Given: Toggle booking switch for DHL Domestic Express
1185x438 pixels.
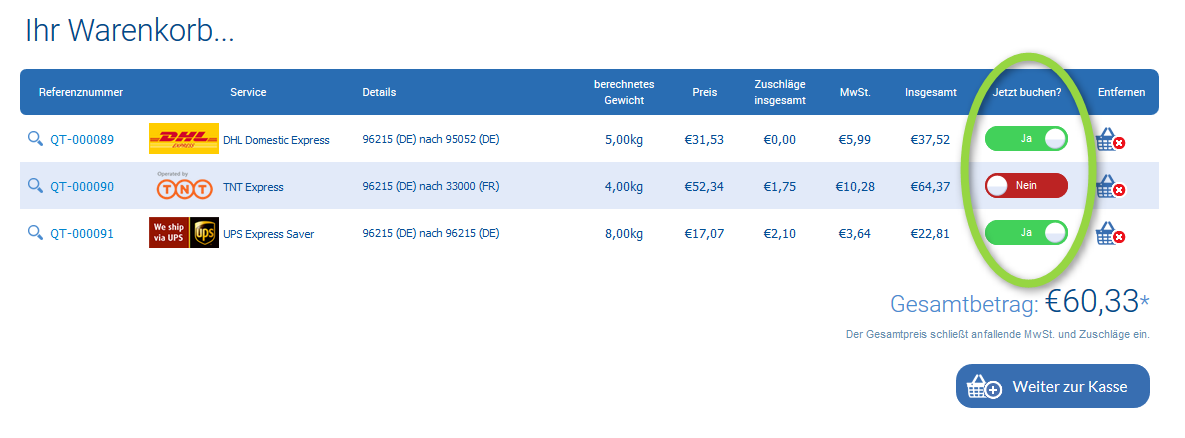Looking at the screenshot, I should [x=1026, y=139].
